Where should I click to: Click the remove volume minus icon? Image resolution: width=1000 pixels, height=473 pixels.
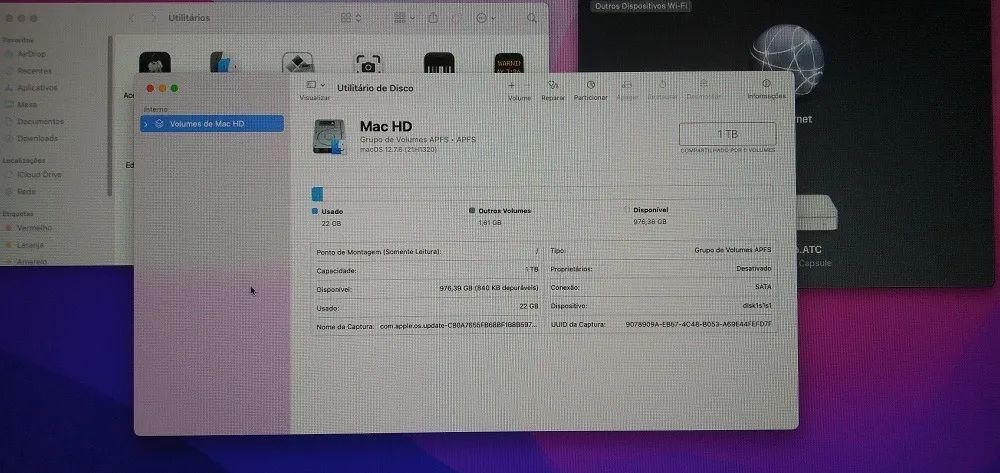[527, 85]
